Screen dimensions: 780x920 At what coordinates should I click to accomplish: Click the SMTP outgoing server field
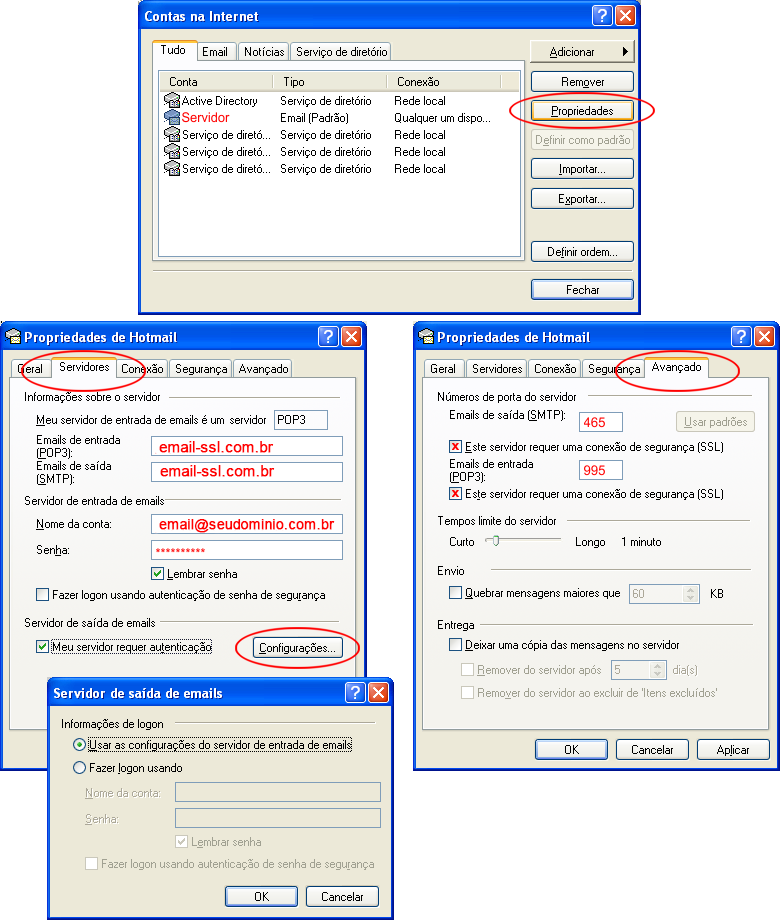(247, 472)
